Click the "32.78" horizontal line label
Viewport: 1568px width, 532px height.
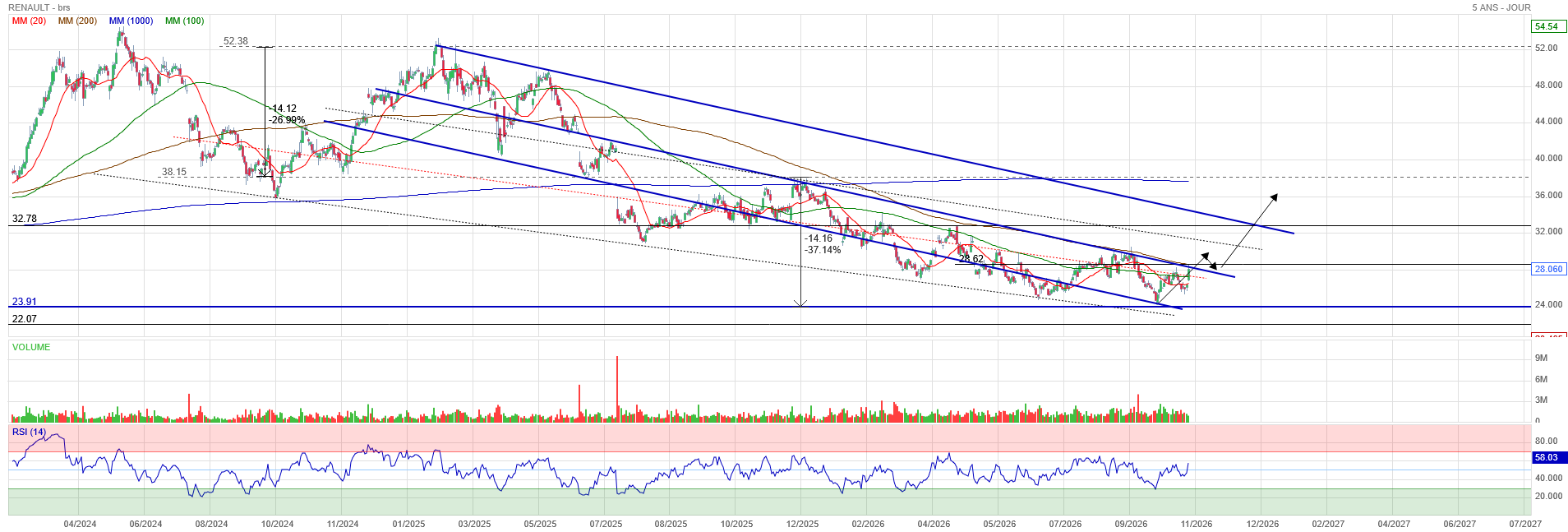tap(25, 219)
